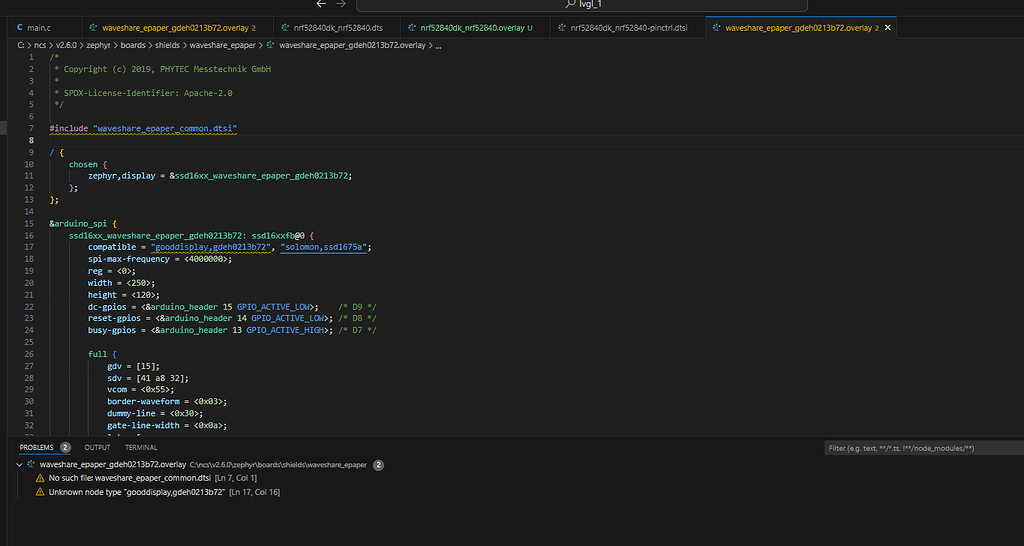Screen dimensions: 1024x546
Task: Click warning icon beside 'No such file' problem
Action: [40, 479]
